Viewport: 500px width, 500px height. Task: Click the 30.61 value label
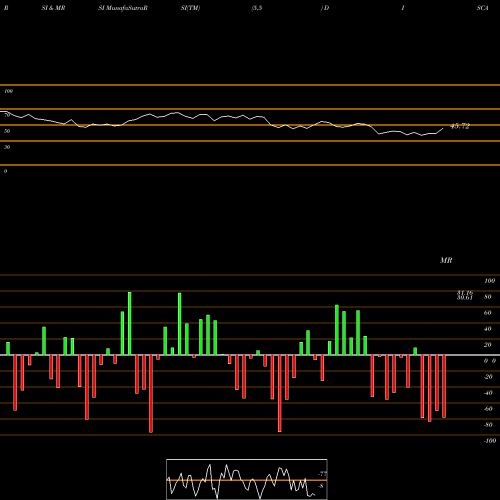pos(465,298)
